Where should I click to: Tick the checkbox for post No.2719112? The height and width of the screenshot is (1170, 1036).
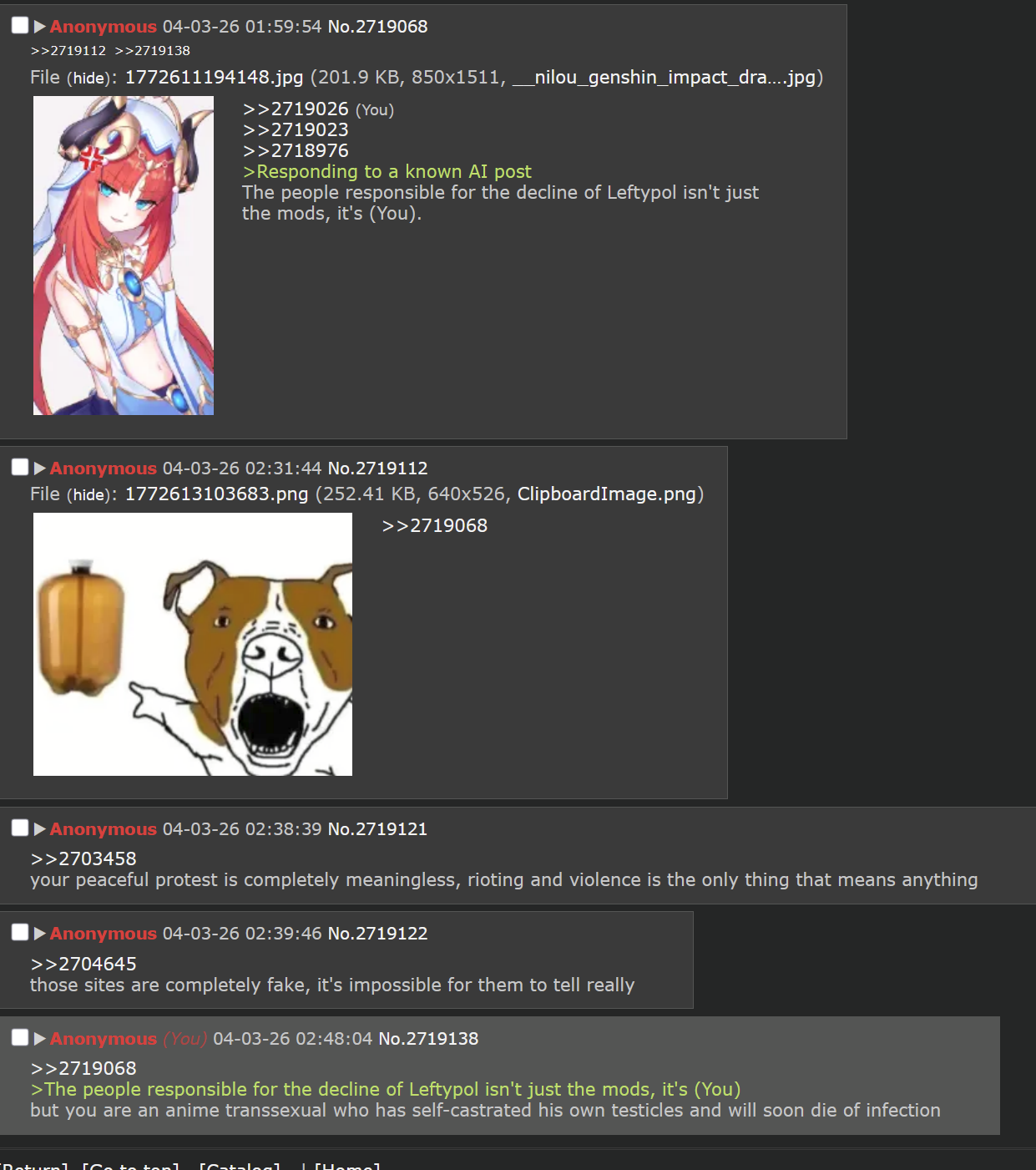tap(20, 467)
